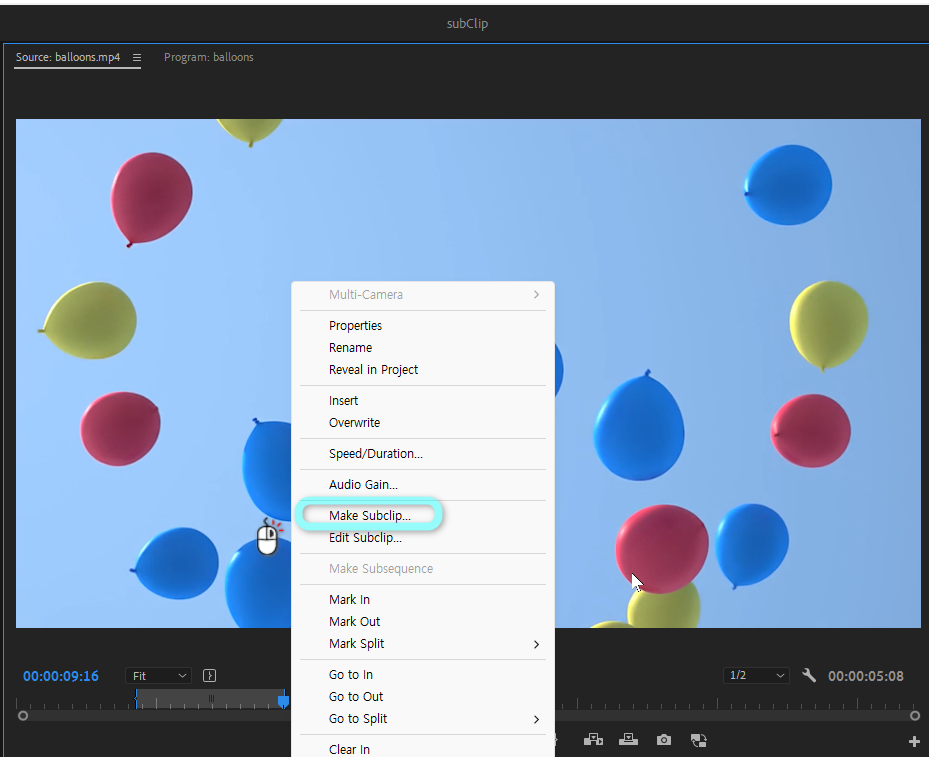Click the left zoom scrollbar handle

point(23,716)
